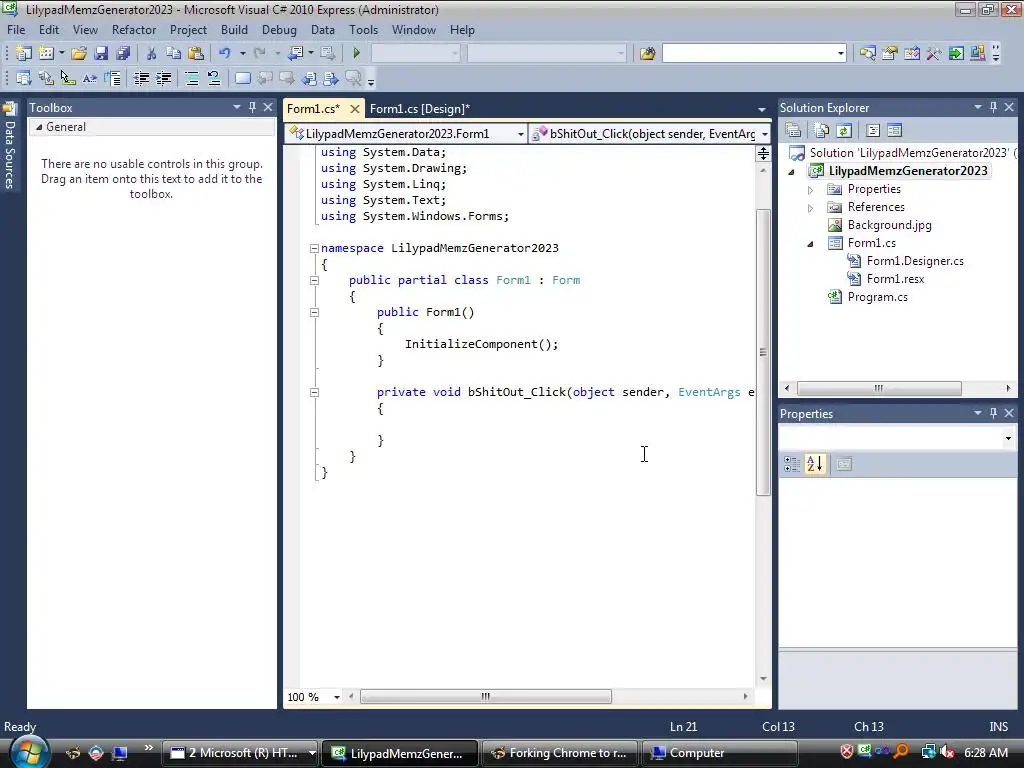Click the editor horizontal scrollbar thumb

486,697
